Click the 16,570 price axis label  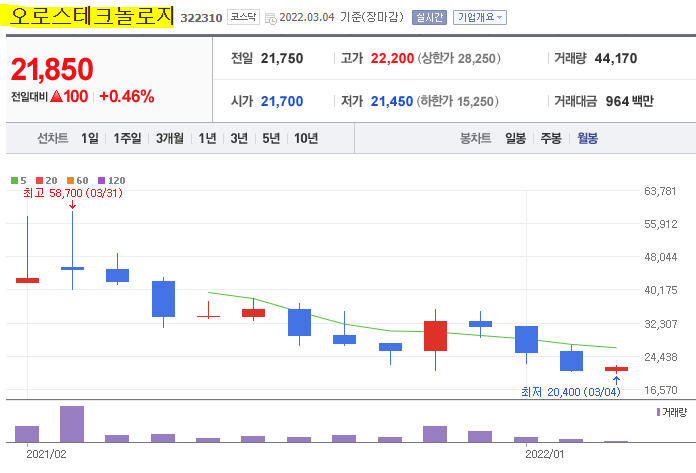click(x=660, y=390)
